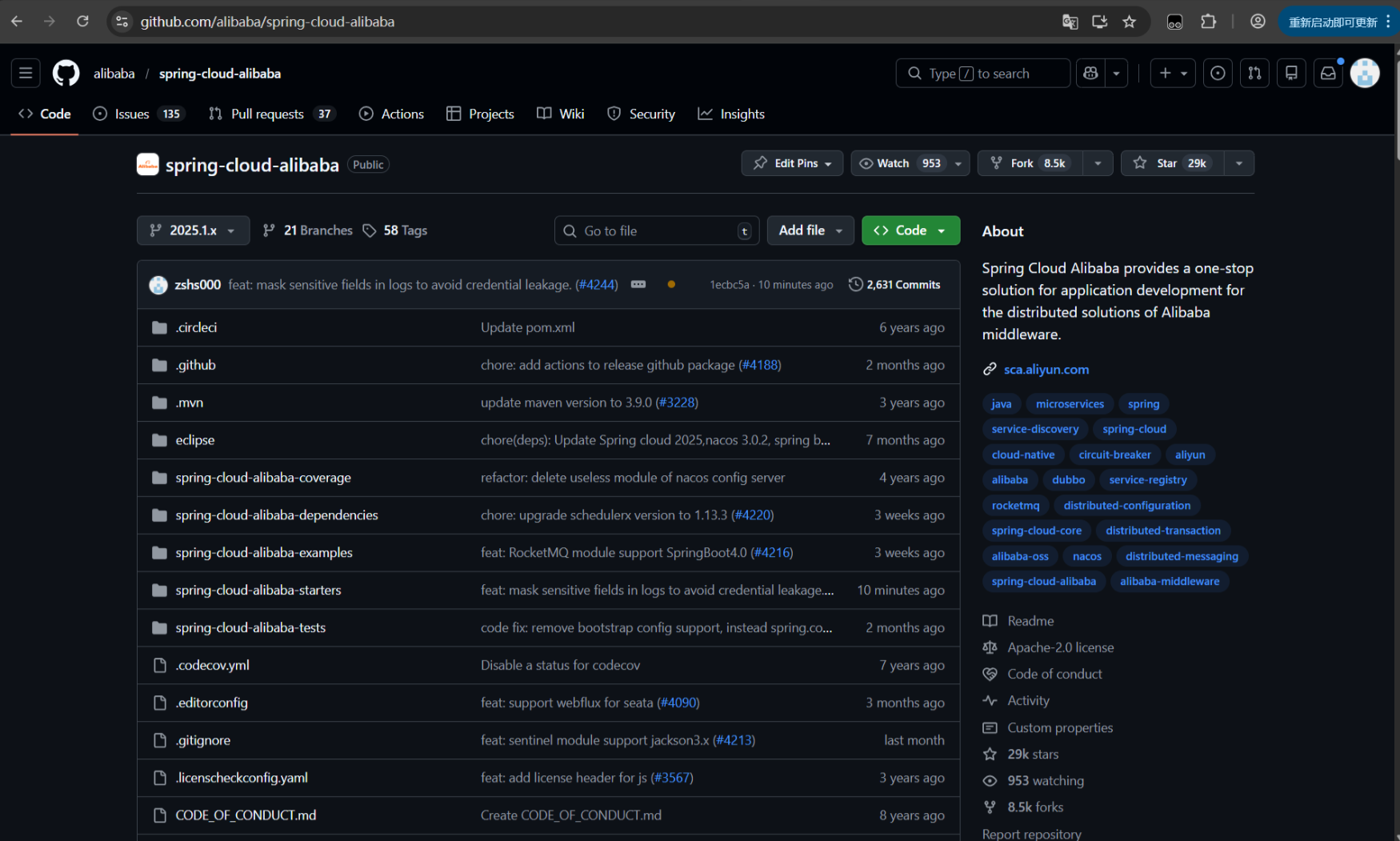View site information icon in address bar

click(x=122, y=22)
